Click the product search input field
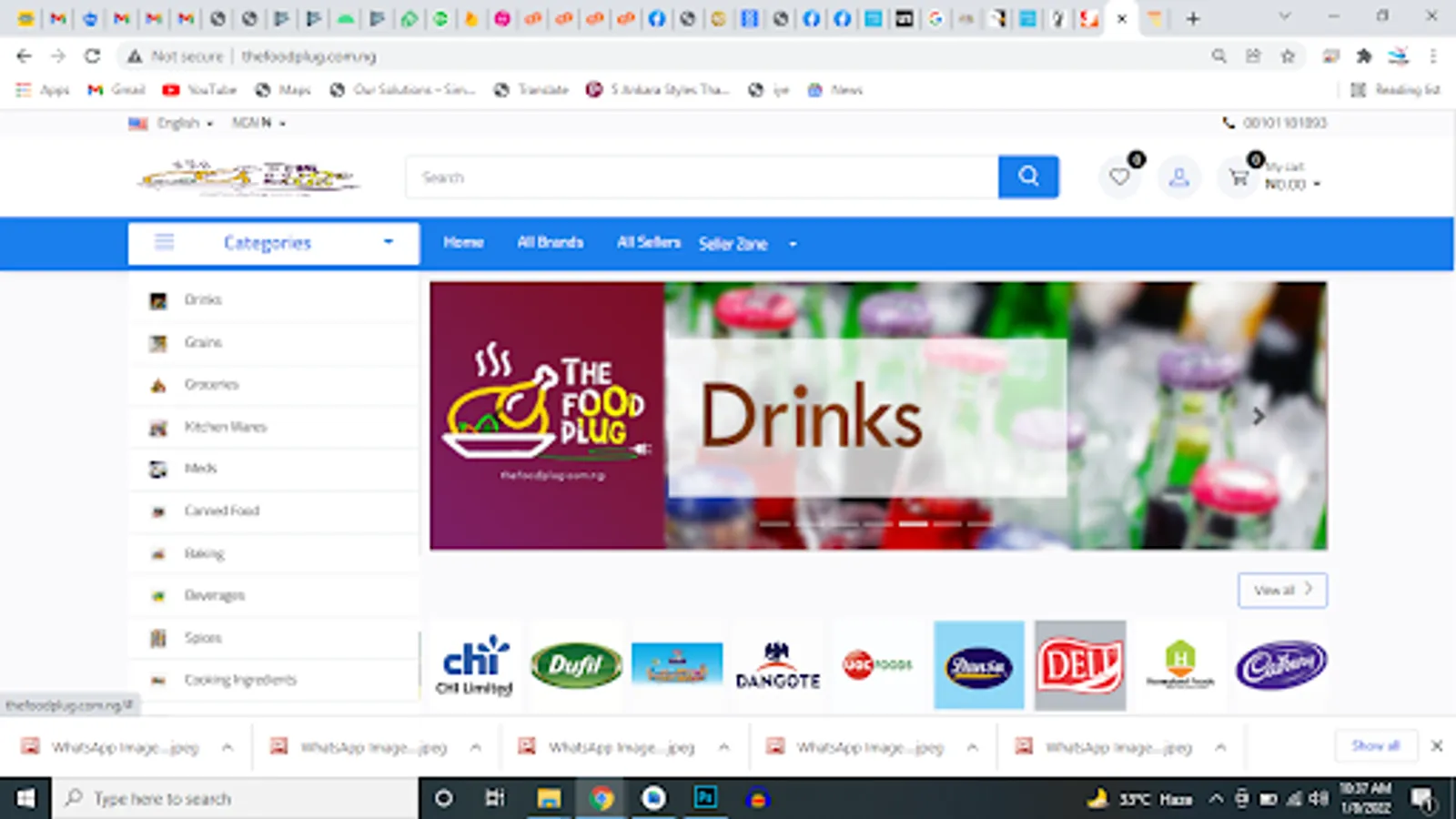Image resolution: width=1456 pixels, height=819 pixels. point(703,177)
